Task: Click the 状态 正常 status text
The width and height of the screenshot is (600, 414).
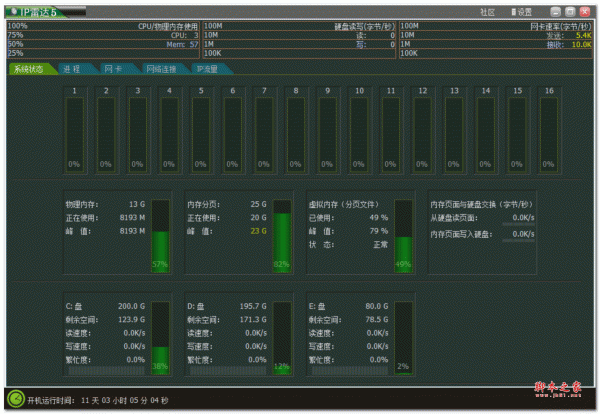Action: 381,244
